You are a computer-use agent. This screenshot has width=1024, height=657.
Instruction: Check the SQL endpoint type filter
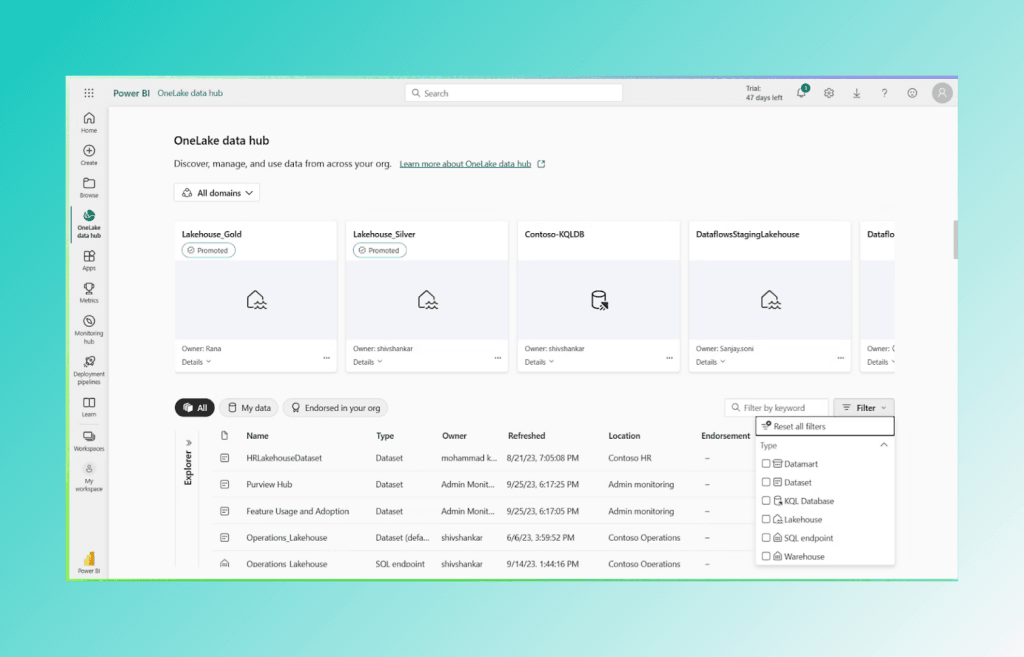pyautogui.click(x=766, y=537)
